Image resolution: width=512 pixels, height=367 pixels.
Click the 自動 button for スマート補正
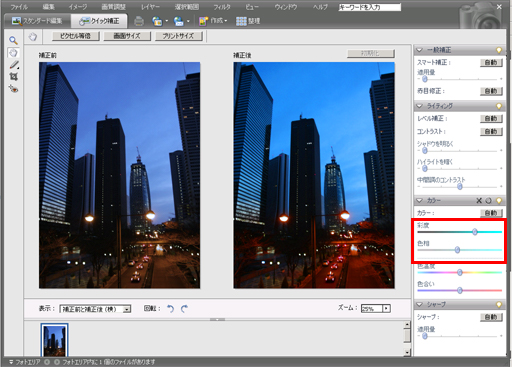[x=491, y=63]
